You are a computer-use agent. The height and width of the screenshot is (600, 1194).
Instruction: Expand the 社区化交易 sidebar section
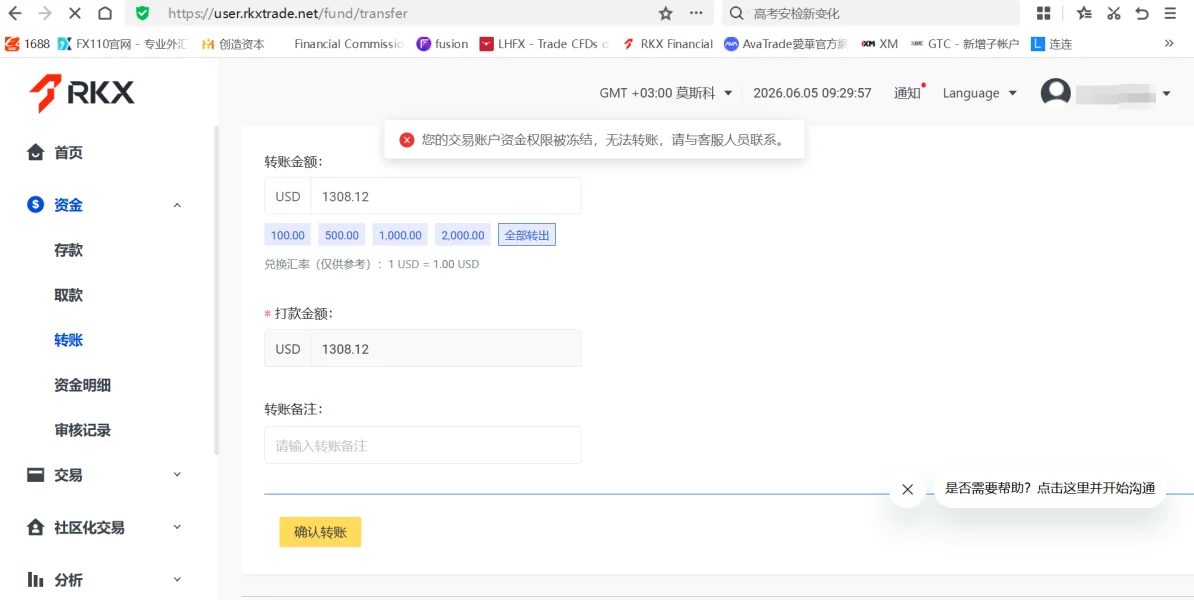pyautogui.click(x=105, y=528)
